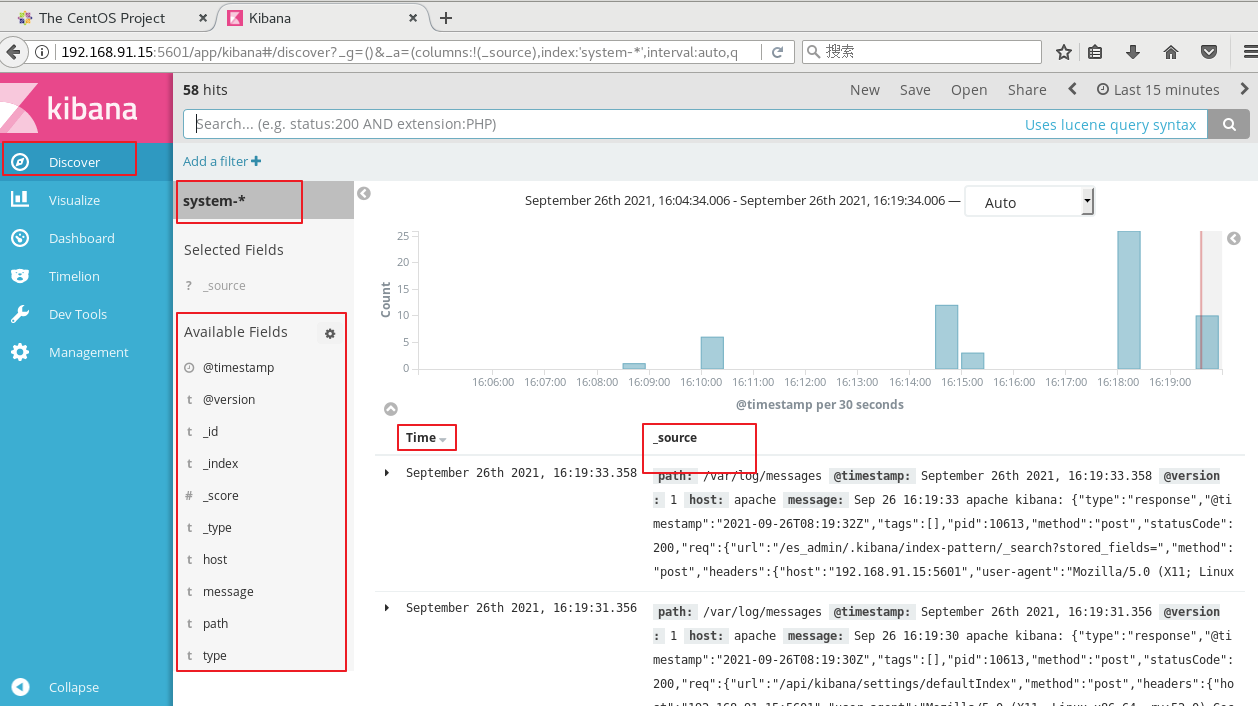The width and height of the screenshot is (1258, 706).
Task: Close the CentOS Project tab
Action: pyautogui.click(x=203, y=18)
